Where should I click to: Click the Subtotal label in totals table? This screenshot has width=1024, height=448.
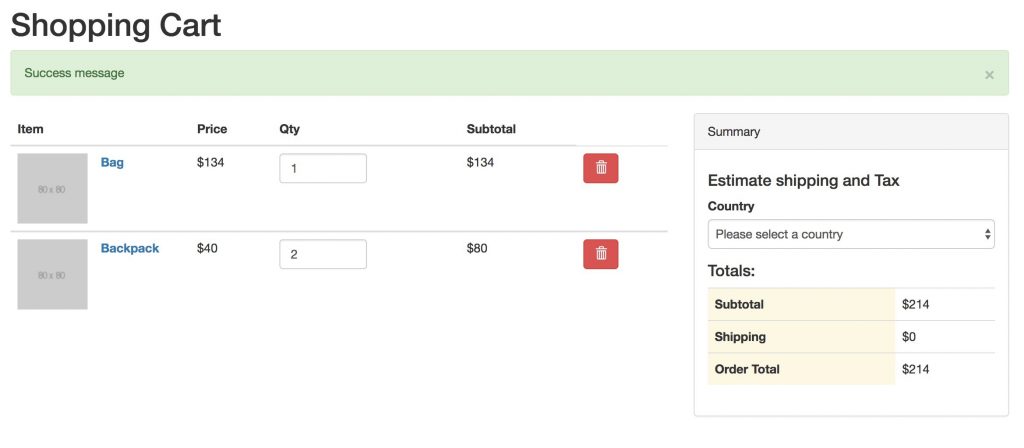[739, 304]
